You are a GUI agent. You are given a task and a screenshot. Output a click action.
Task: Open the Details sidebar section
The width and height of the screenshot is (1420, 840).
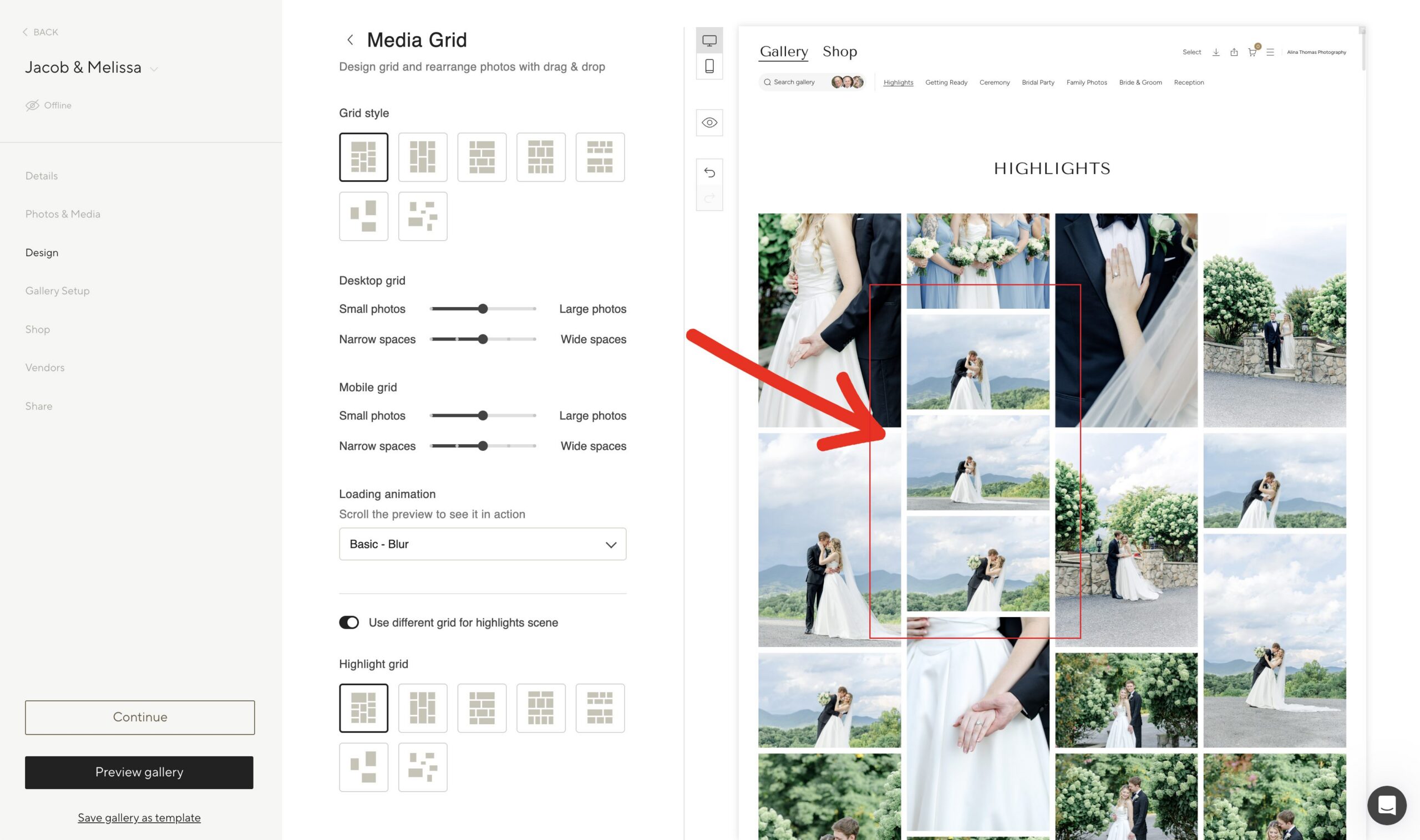42,176
